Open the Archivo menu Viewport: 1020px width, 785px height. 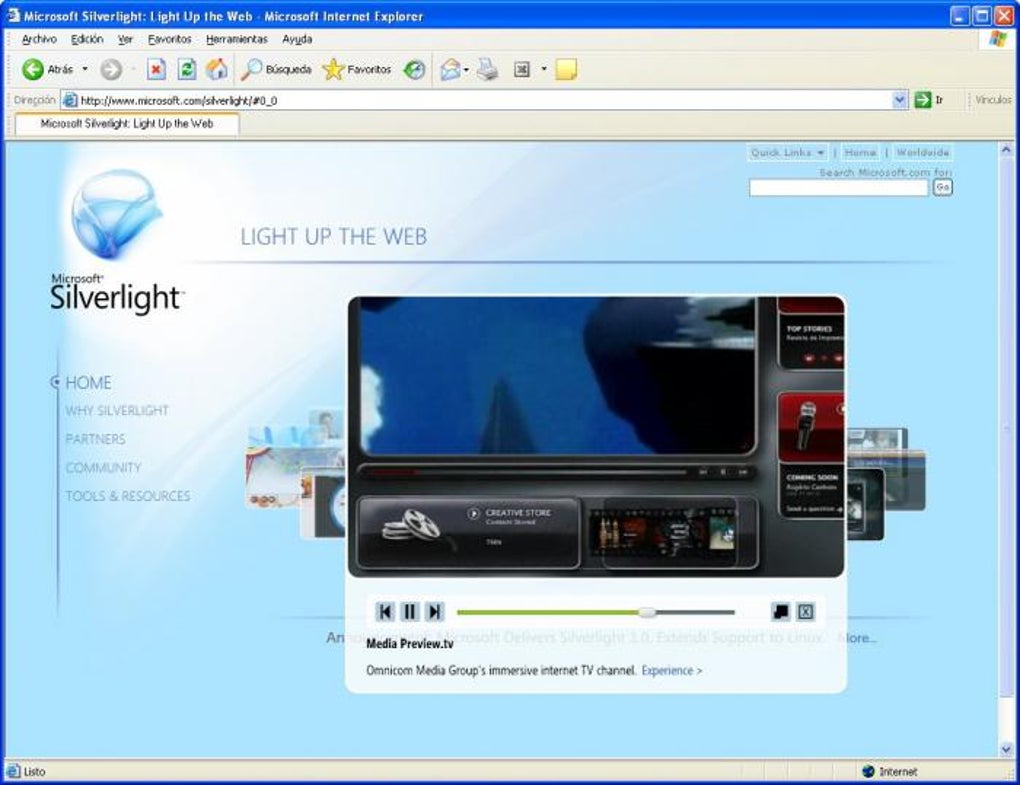click(x=39, y=39)
